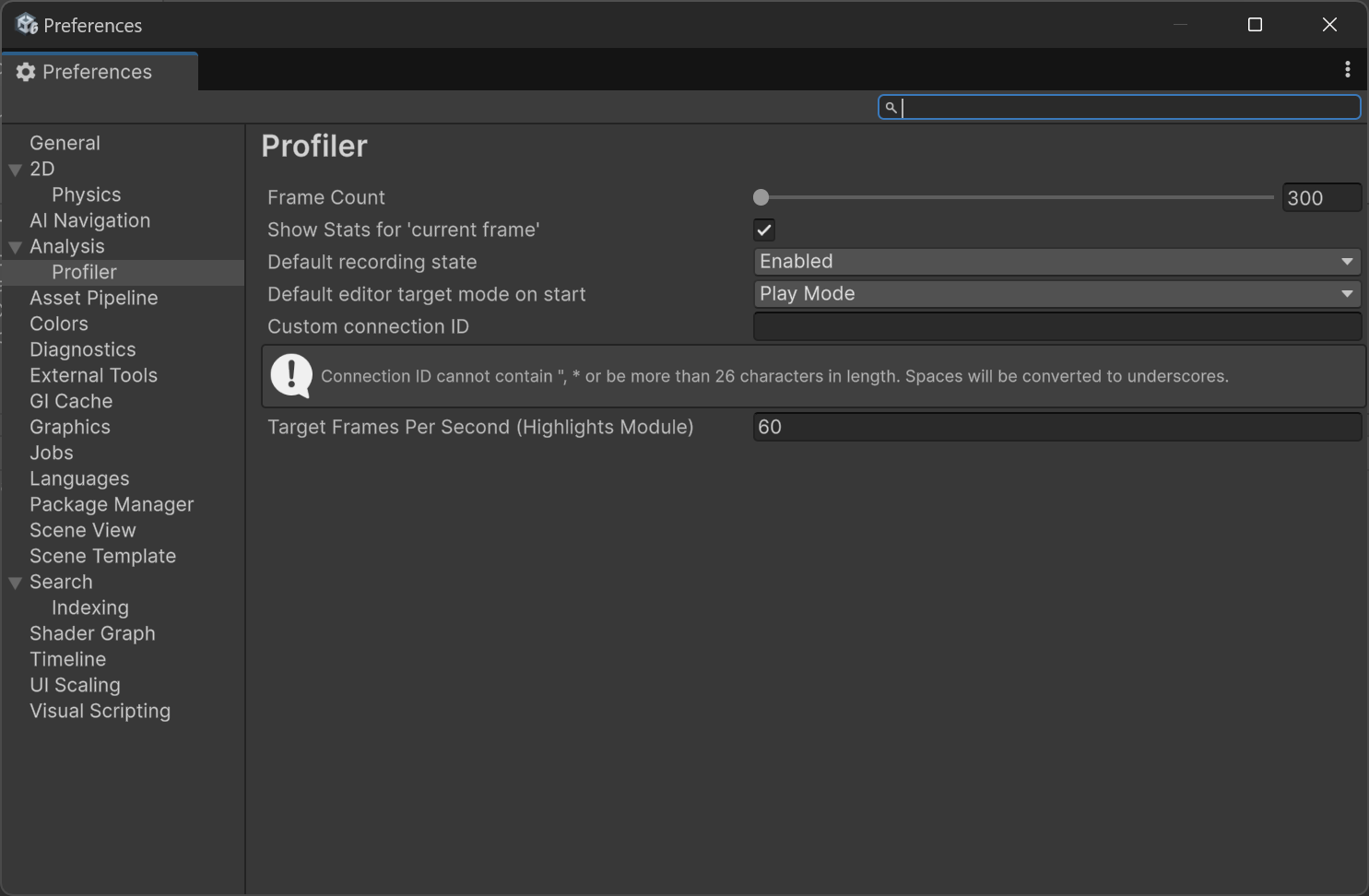
Task: Click the Frame Count slider handle
Action: tap(761, 197)
